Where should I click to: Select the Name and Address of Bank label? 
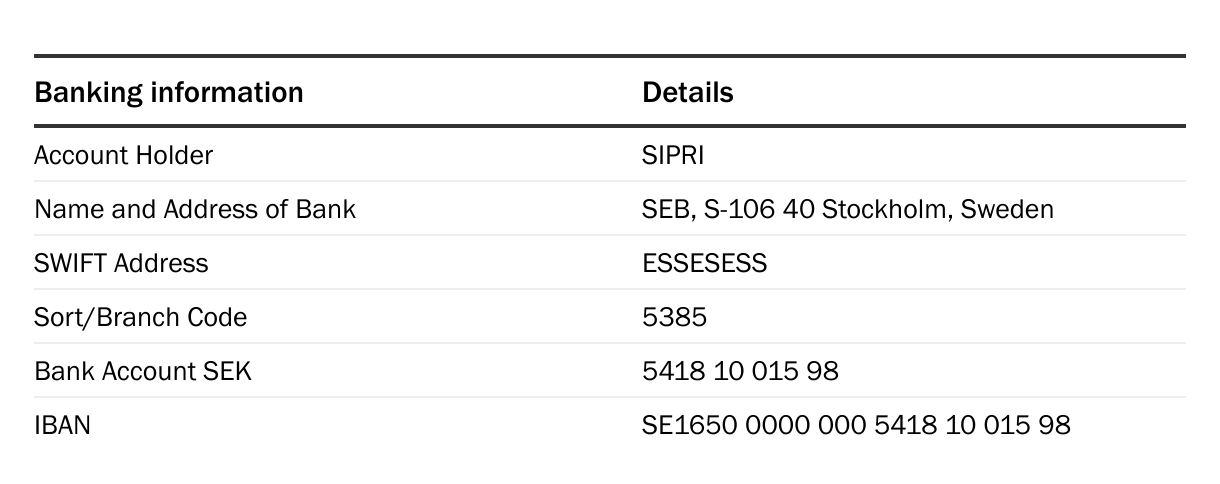[195, 209]
